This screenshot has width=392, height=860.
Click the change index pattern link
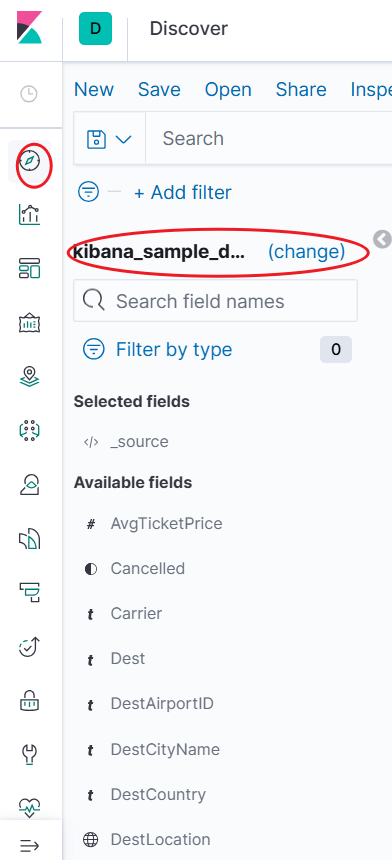click(x=306, y=252)
